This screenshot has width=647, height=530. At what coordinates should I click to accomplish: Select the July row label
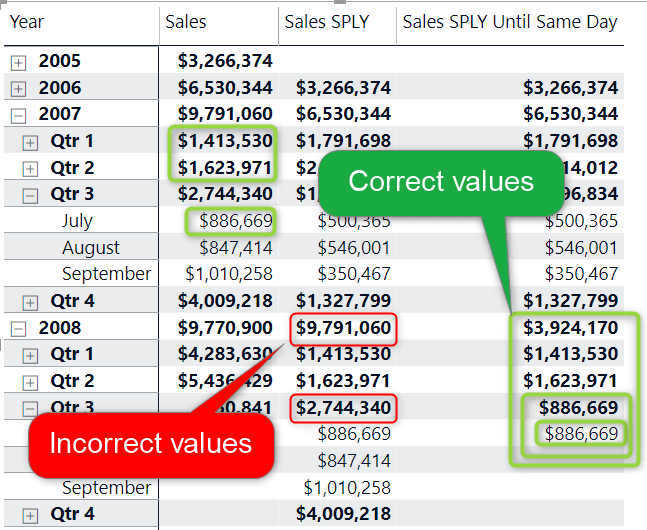77,221
